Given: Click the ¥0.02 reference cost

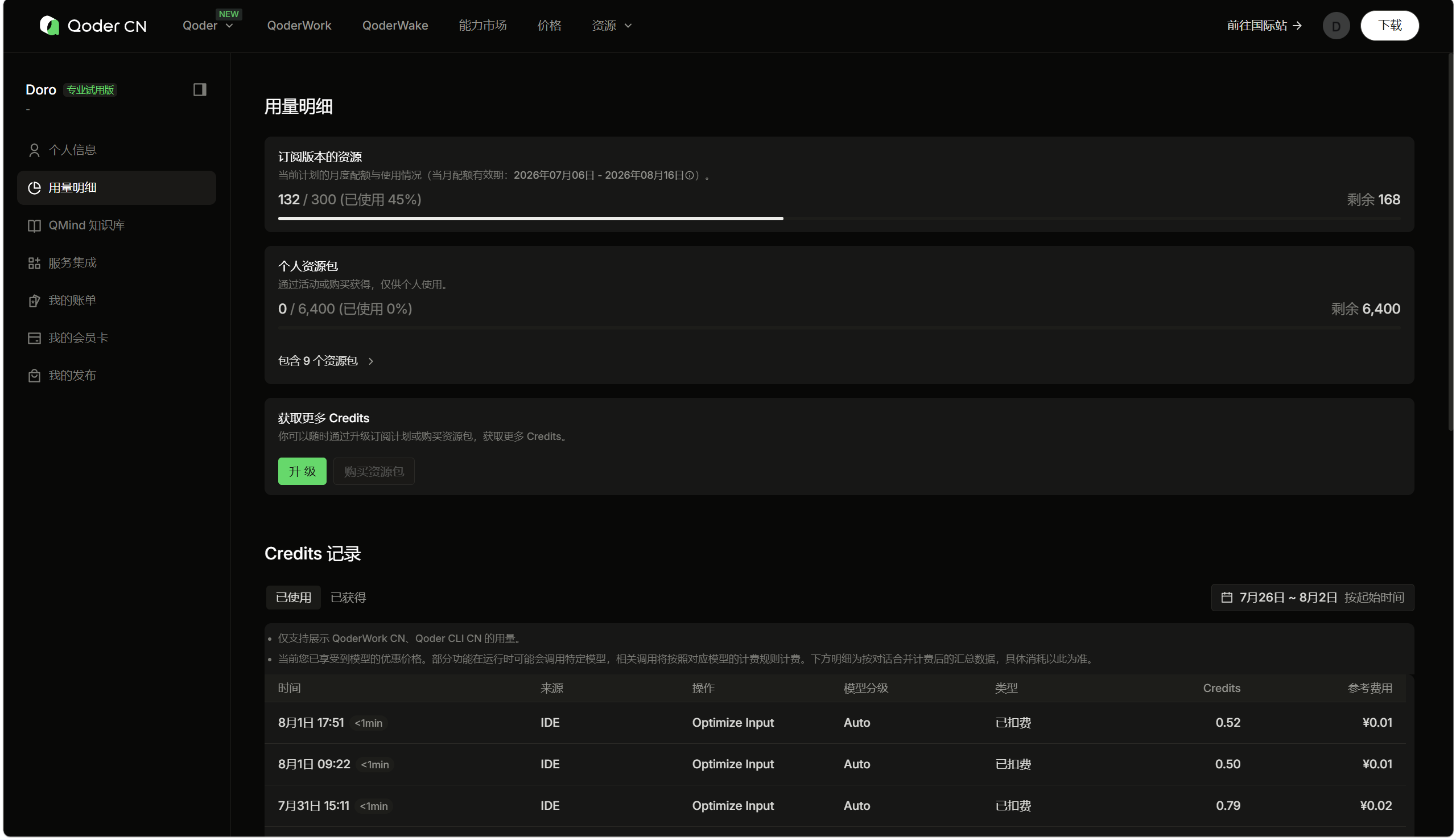Looking at the screenshot, I should 1376,806.
